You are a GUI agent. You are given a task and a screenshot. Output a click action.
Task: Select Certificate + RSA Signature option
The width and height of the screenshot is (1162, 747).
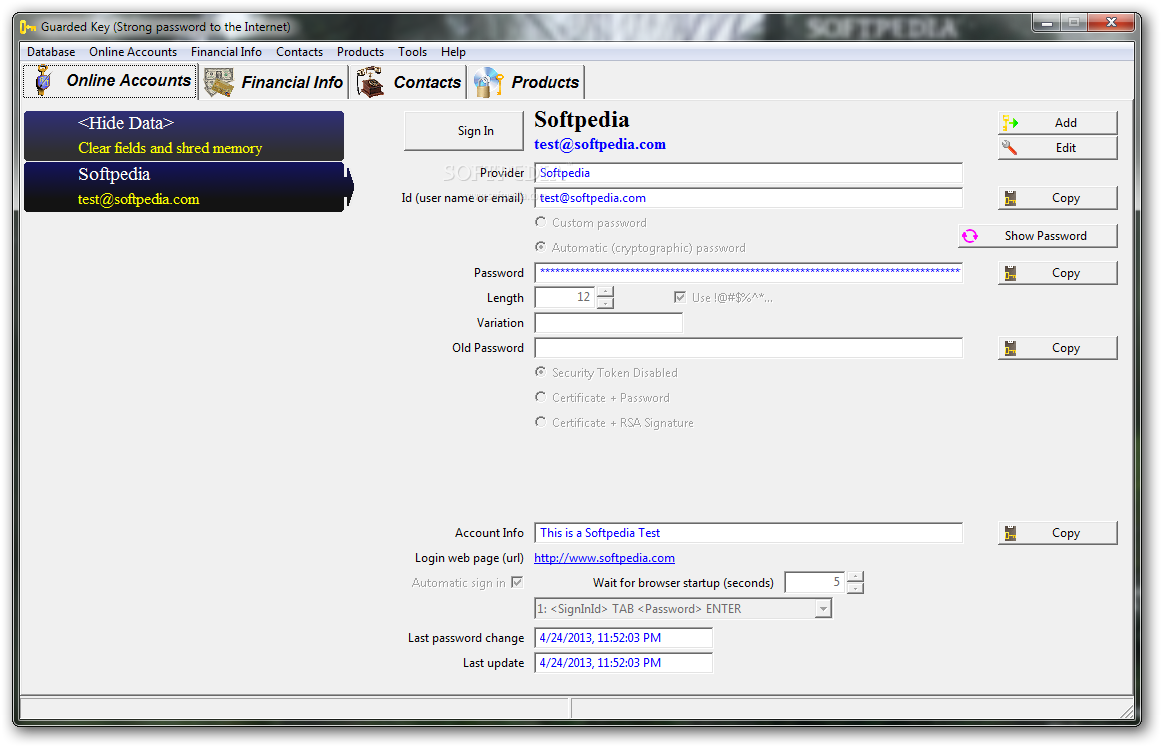(x=541, y=422)
